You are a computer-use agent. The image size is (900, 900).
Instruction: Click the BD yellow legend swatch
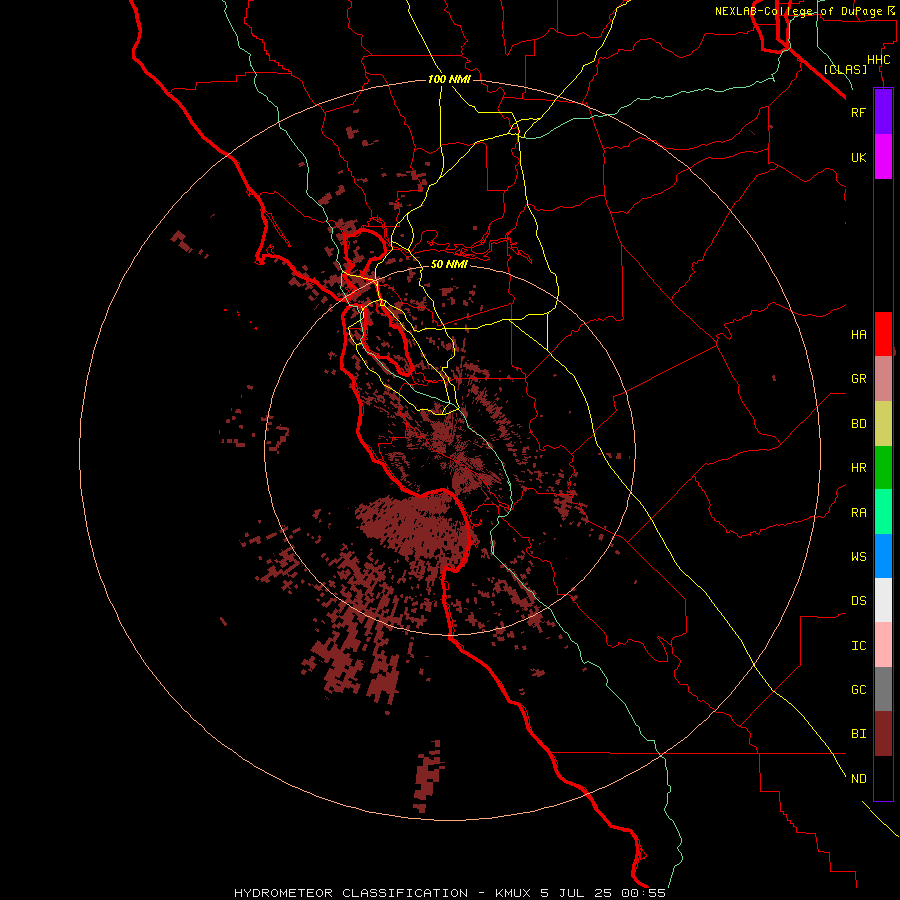883,424
